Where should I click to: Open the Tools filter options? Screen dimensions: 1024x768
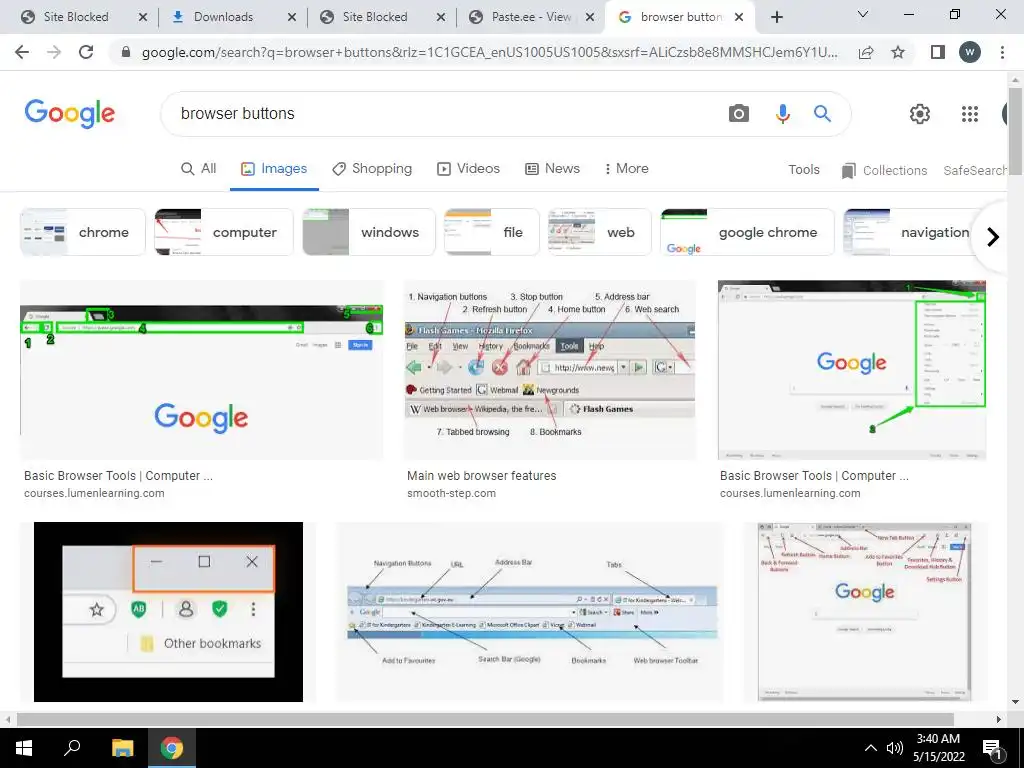tap(803, 170)
